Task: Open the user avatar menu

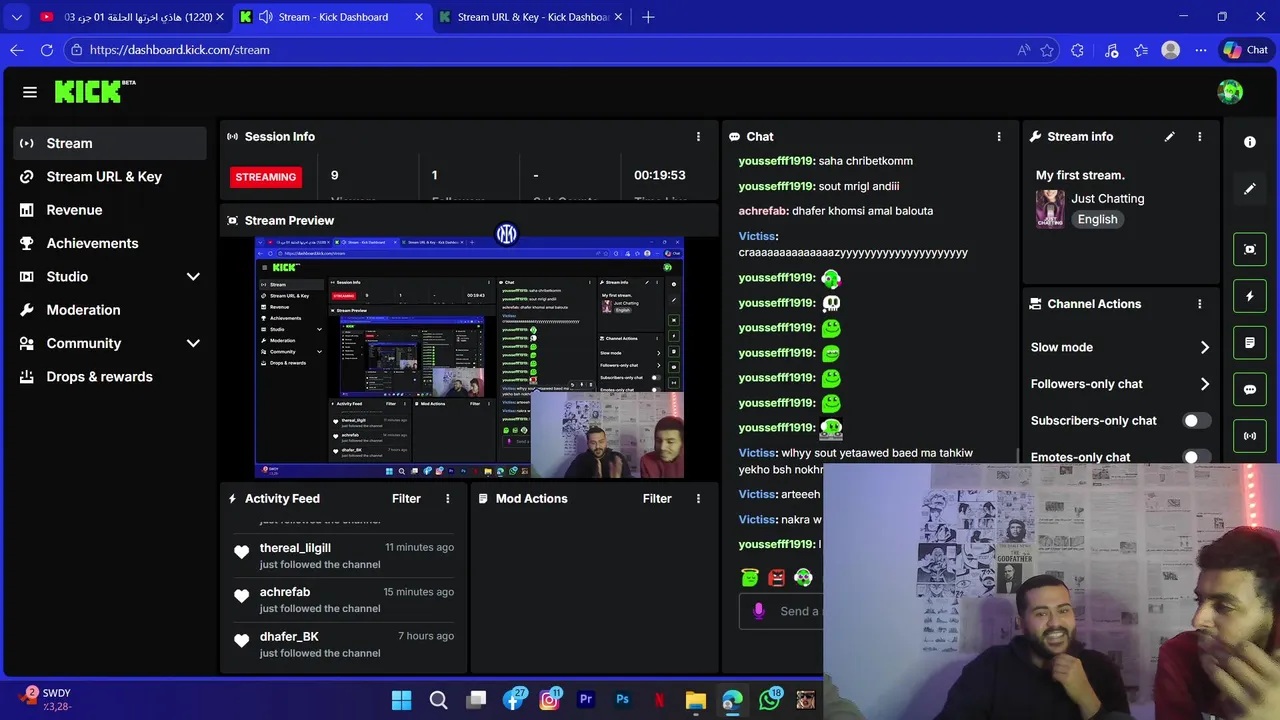Action: [x=1230, y=92]
